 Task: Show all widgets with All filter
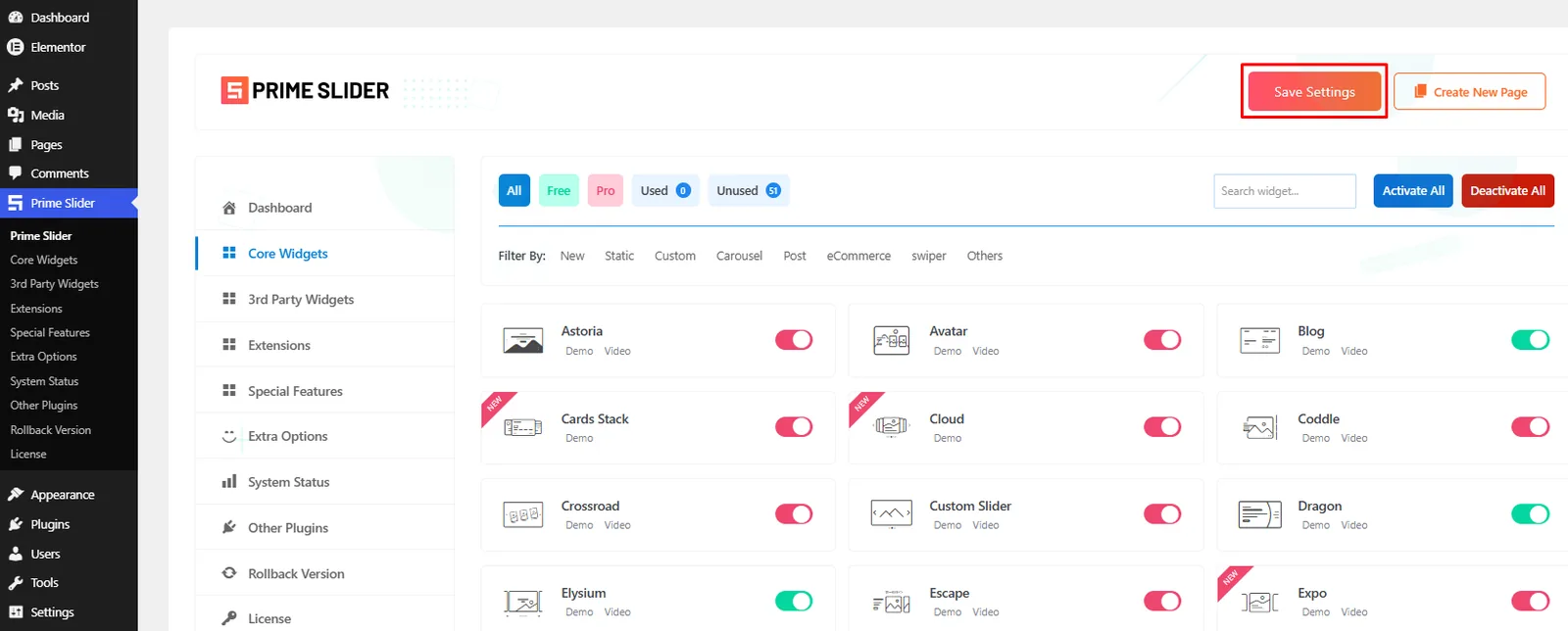(x=514, y=190)
